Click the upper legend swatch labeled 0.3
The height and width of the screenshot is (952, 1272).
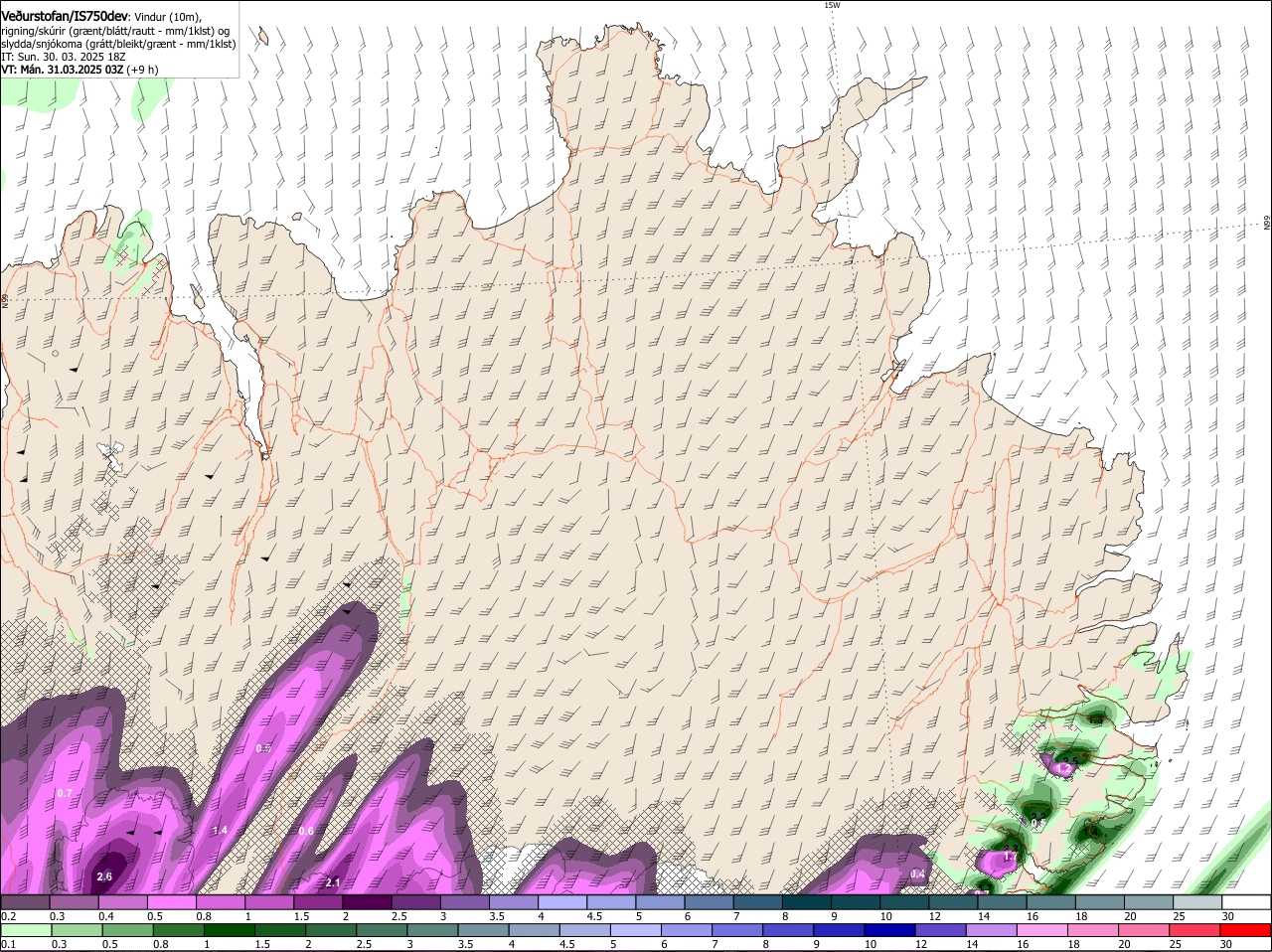coord(75,901)
